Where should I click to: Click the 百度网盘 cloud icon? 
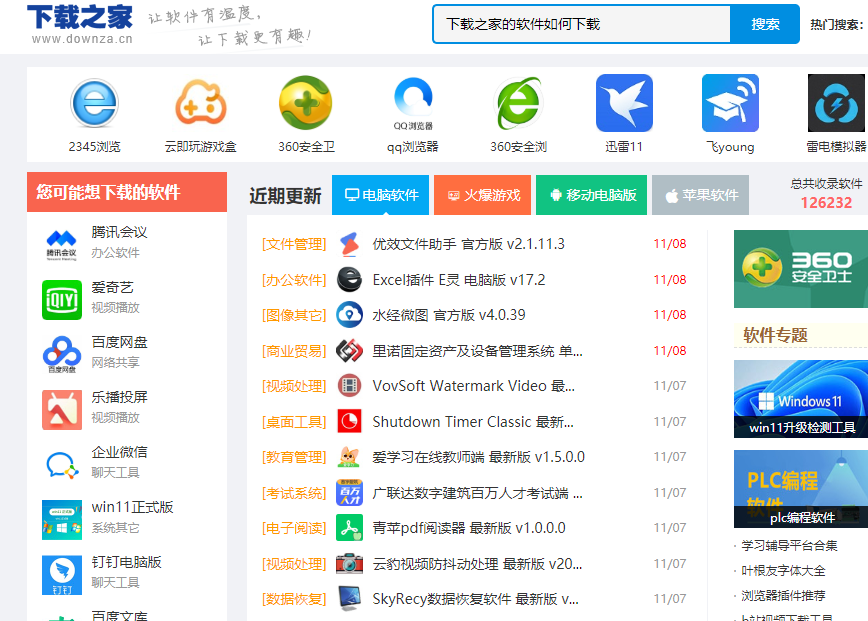click(x=62, y=353)
